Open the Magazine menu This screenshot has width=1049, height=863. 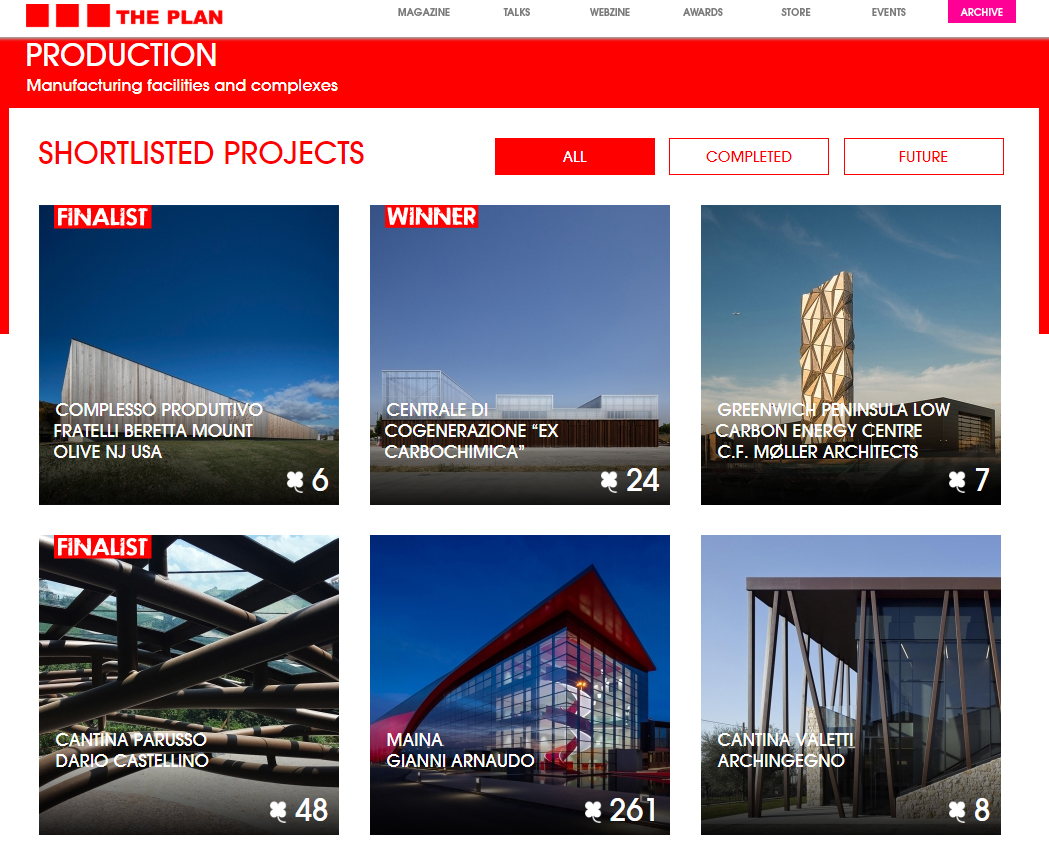coord(424,13)
